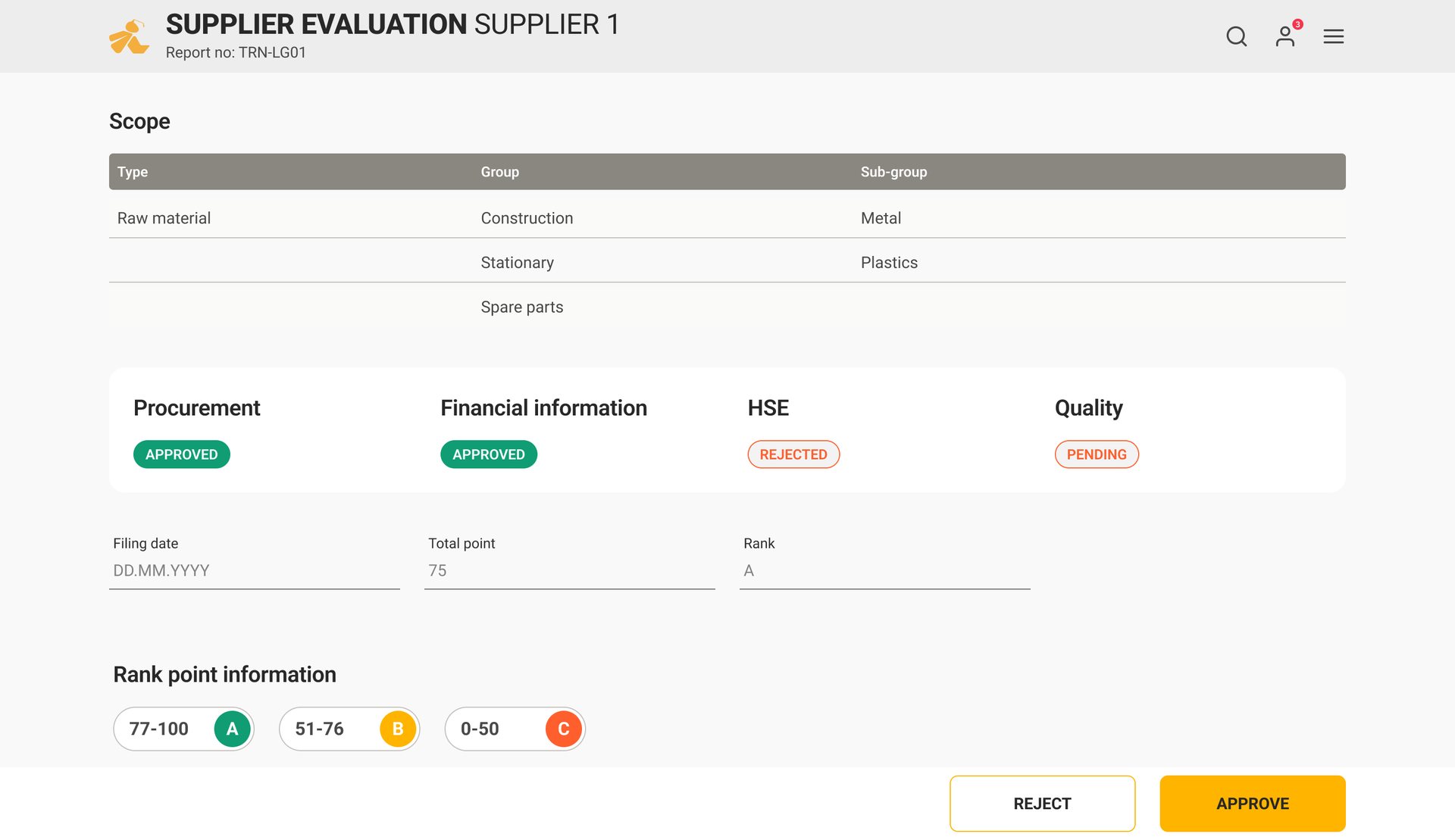Click the Quality PENDING status badge

tap(1097, 454)
